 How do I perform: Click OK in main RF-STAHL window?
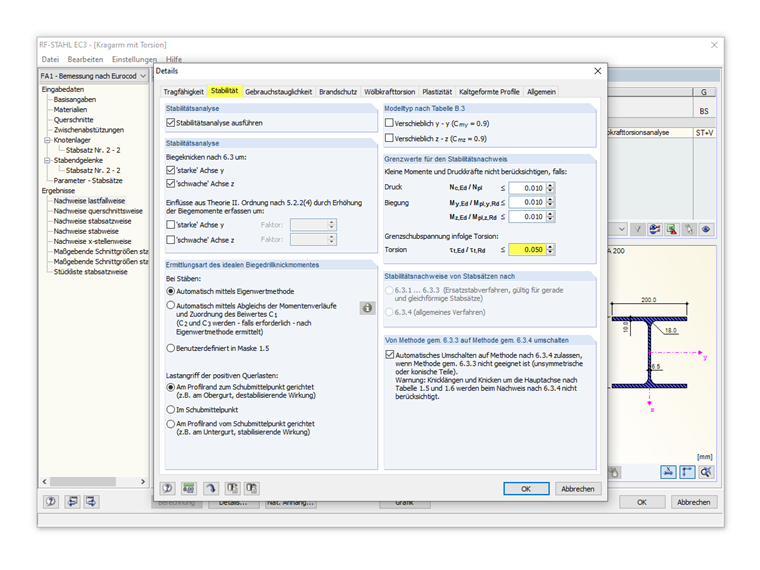pos(642,502)
